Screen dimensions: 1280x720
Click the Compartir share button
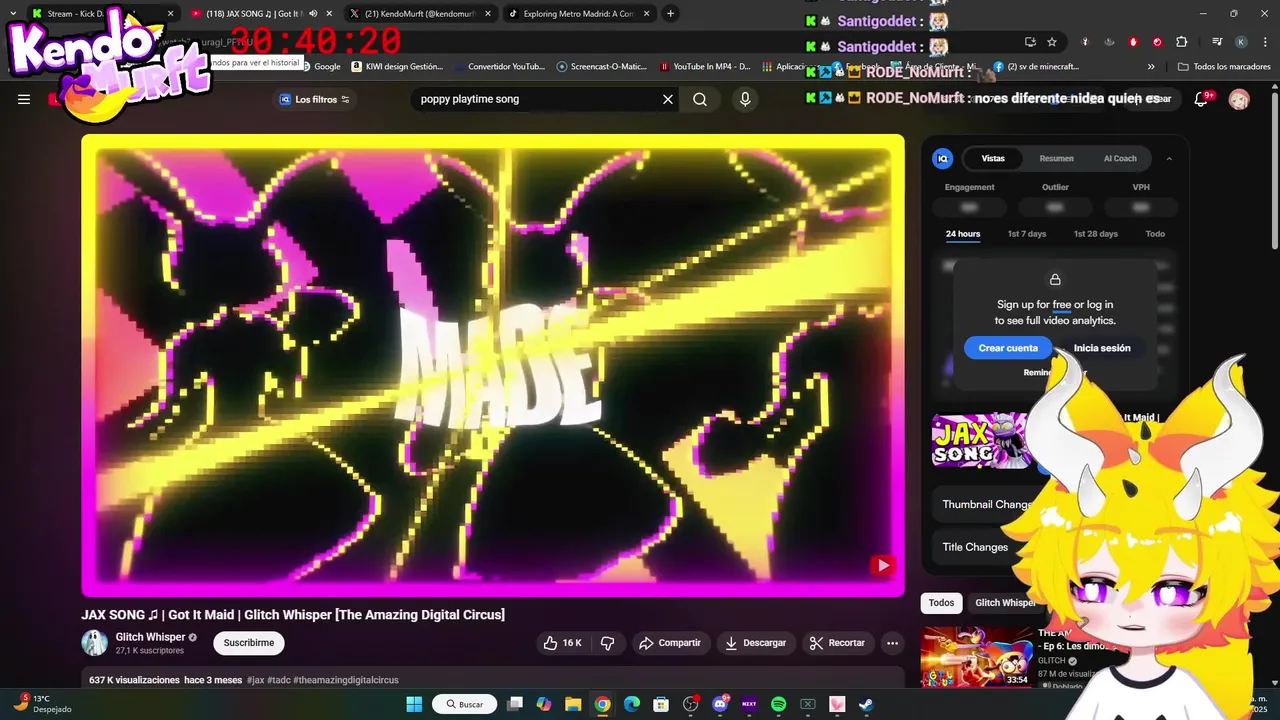[x=670, y=643]
